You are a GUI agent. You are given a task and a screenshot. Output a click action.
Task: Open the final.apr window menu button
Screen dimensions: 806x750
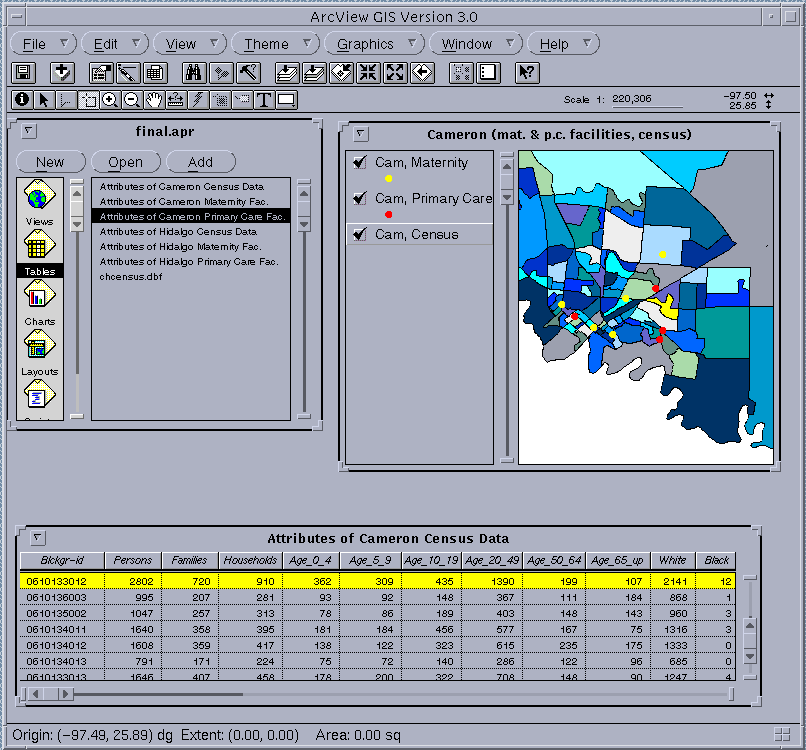28,131
